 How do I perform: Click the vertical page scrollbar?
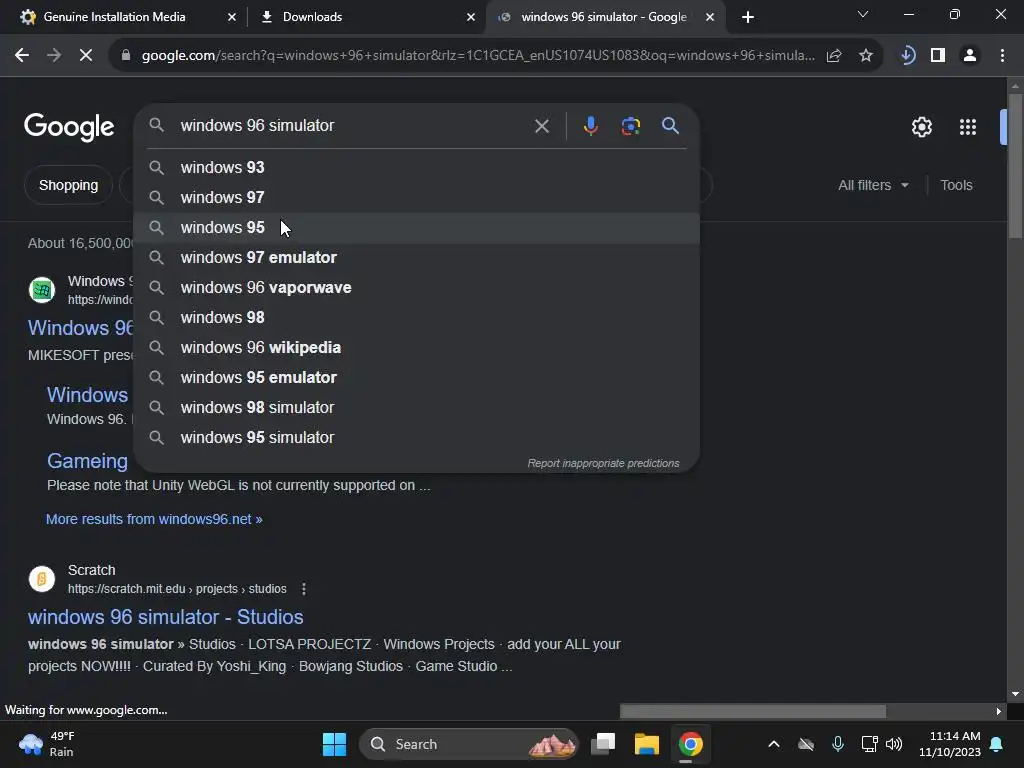tap(1015, 166)
